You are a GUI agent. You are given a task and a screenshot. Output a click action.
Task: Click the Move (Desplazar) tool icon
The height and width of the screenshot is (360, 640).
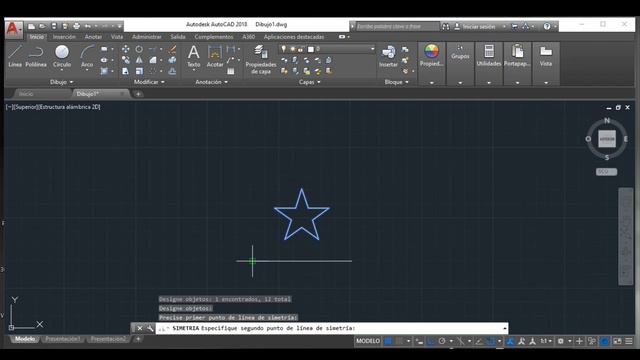[x=125, y=49]
